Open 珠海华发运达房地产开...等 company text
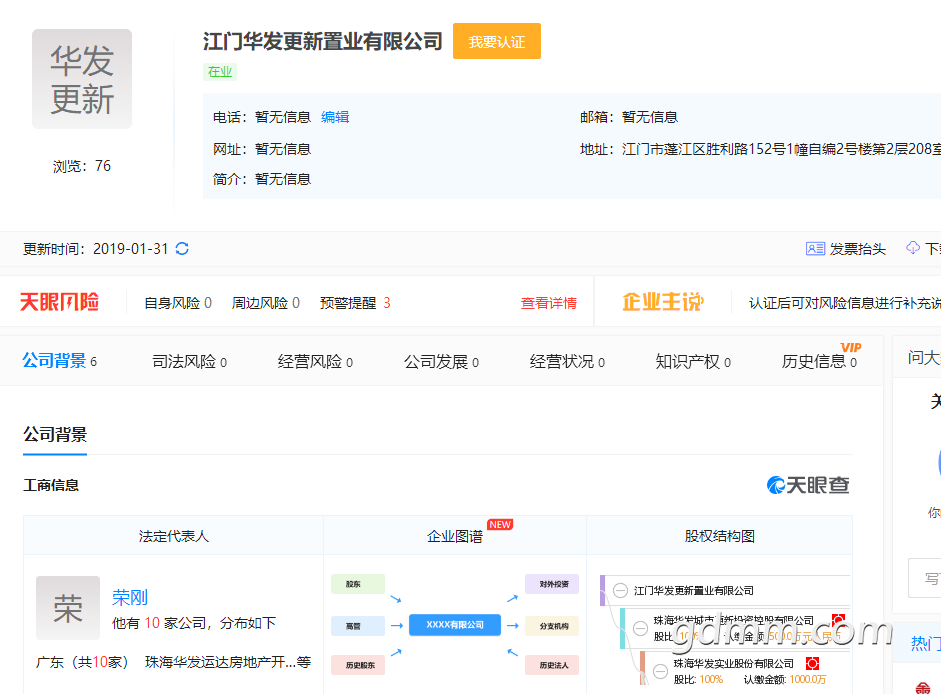 pos(228,662)
